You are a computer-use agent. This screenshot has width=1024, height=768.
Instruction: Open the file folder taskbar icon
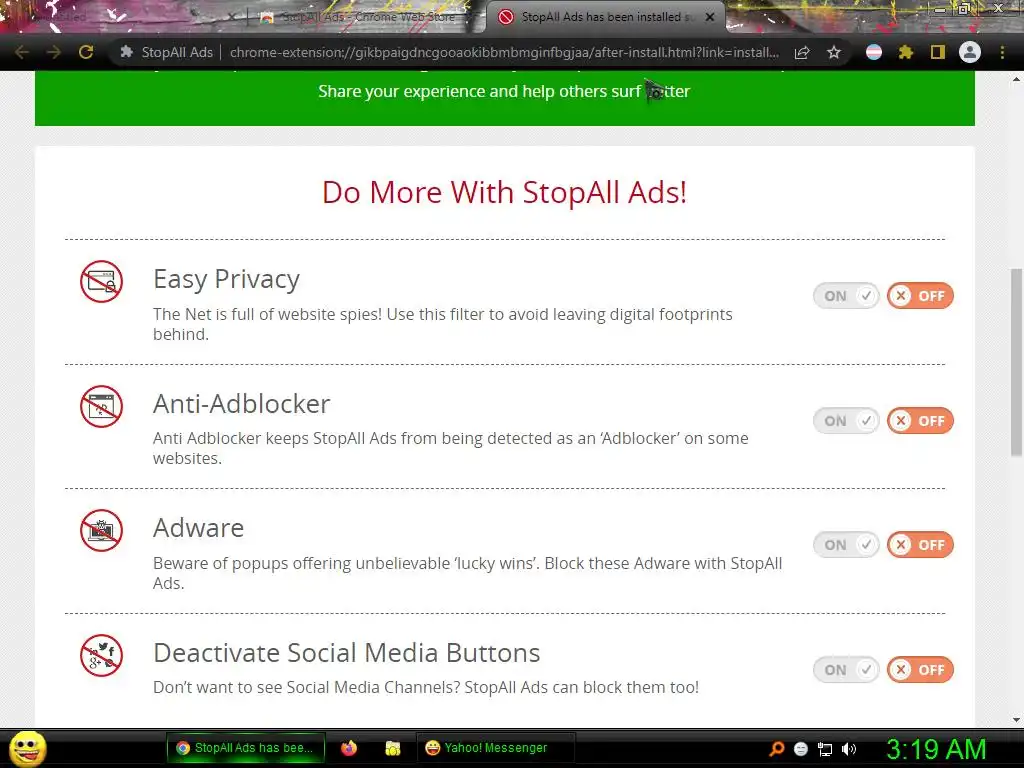pos(392,748)
